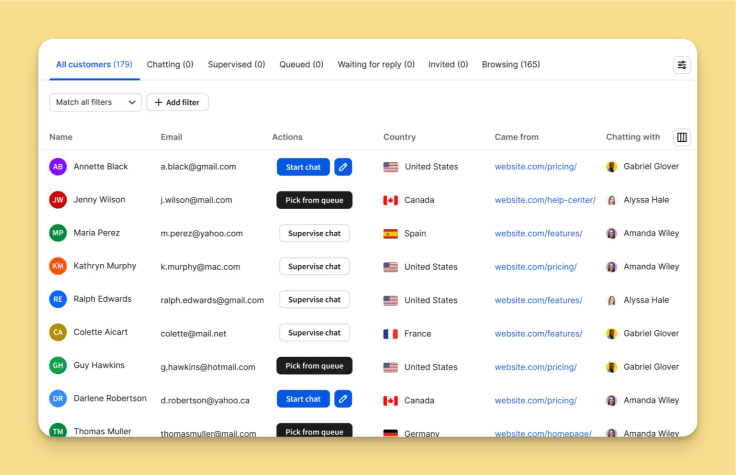The image size is (736, 475).
Task: Supervise chat with Maria Perez
Action: pos(314,234)
